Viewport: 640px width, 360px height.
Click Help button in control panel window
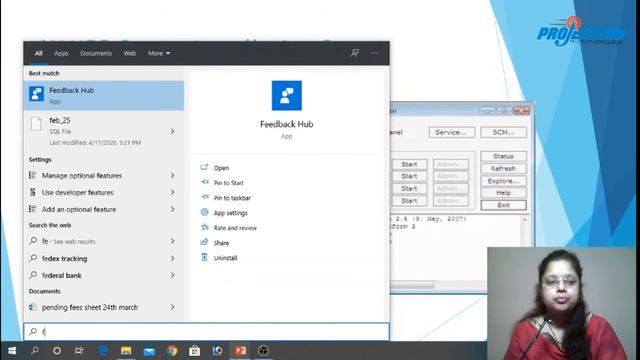click(x=503, y=193)
